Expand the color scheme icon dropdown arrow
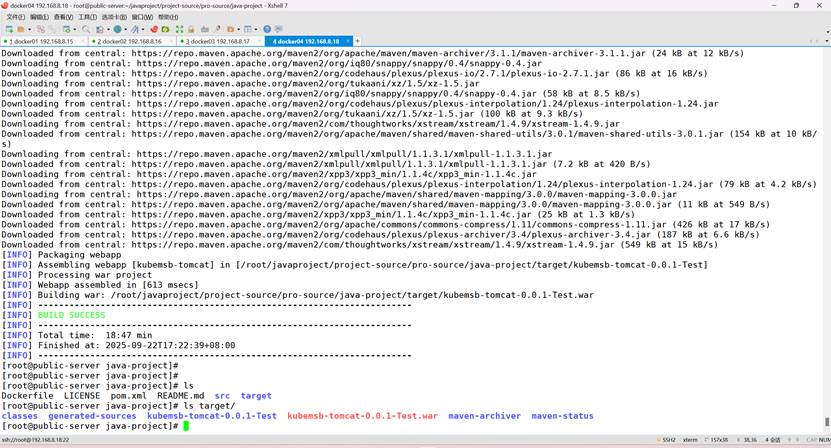The height and width of the screenshot is (448, 831). click(x=143, y=29)
